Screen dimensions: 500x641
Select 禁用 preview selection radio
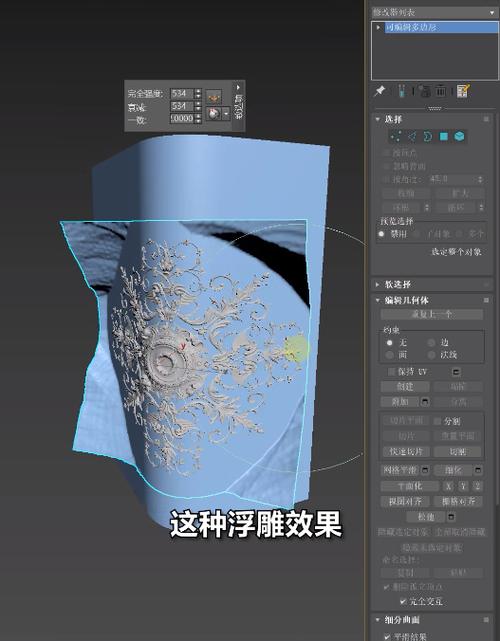pyautogui.click(x=381, y=234)
